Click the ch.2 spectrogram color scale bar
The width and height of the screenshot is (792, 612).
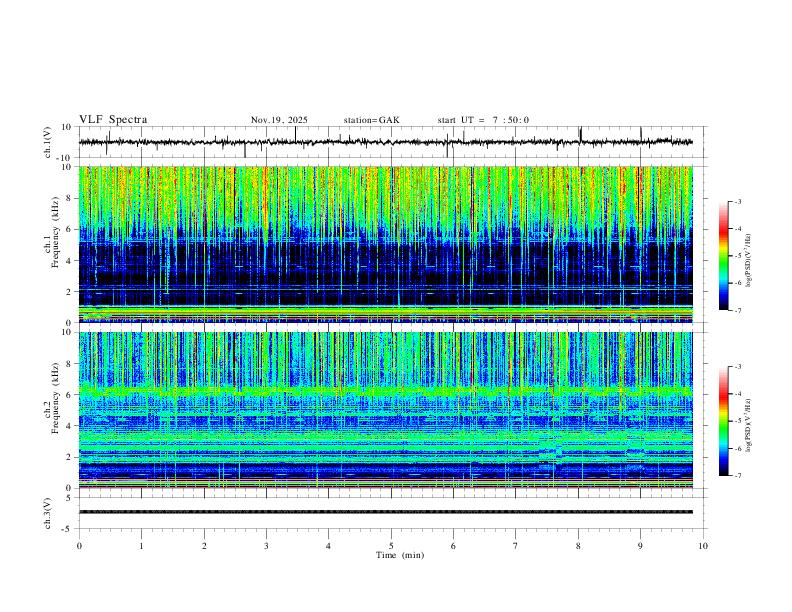click(x=723, y=421)
